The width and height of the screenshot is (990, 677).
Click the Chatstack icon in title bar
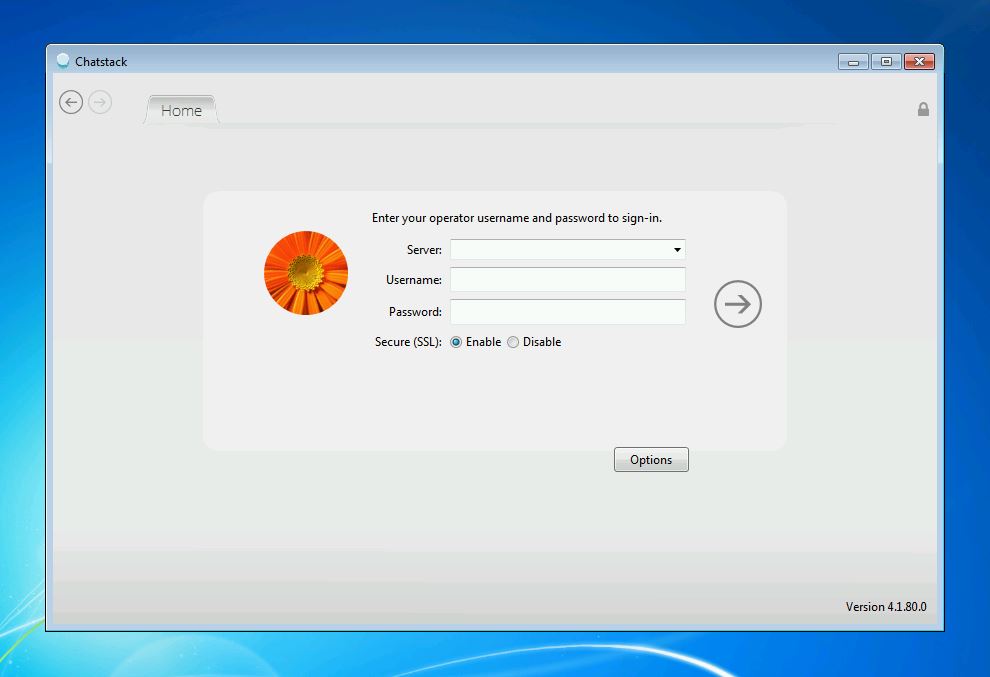[63, 61]
